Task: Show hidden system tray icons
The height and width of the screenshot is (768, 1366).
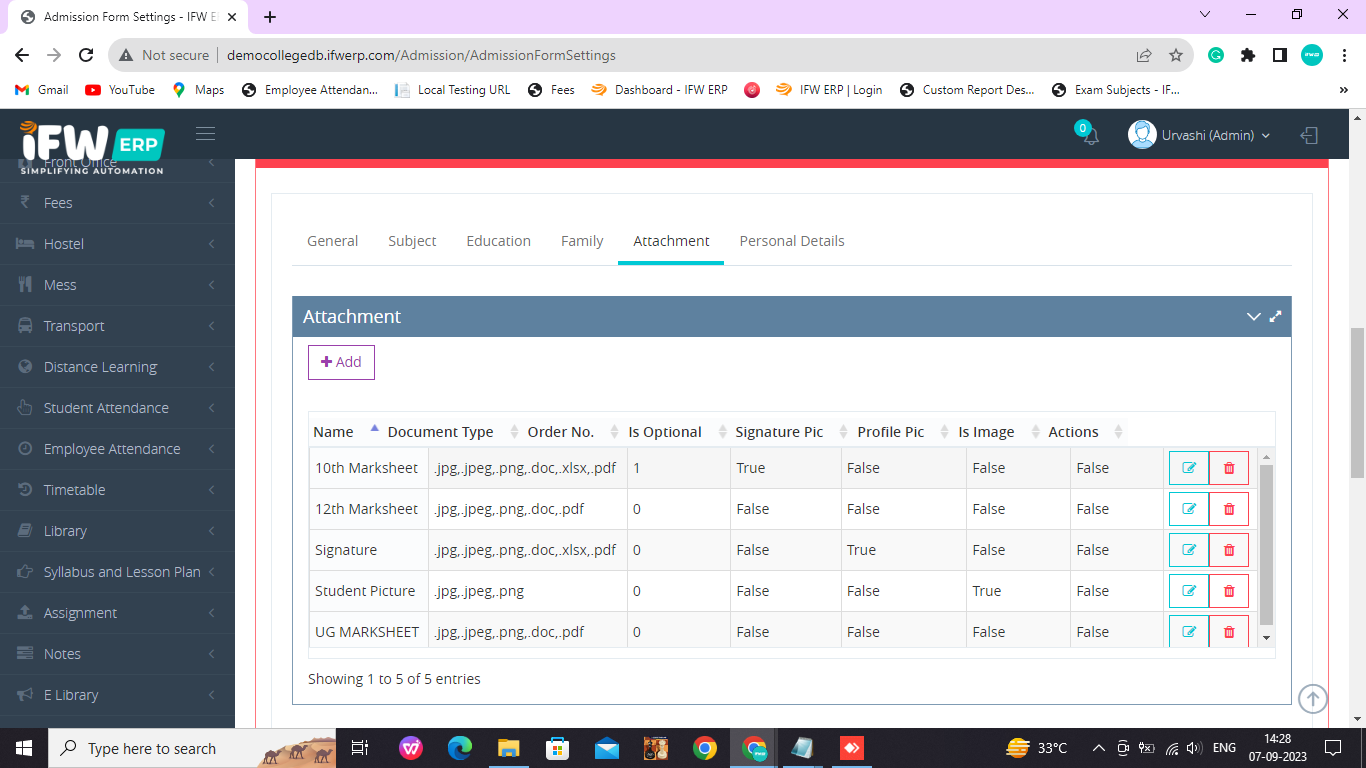Action: pyautogui.click(x=1098, y=748)
